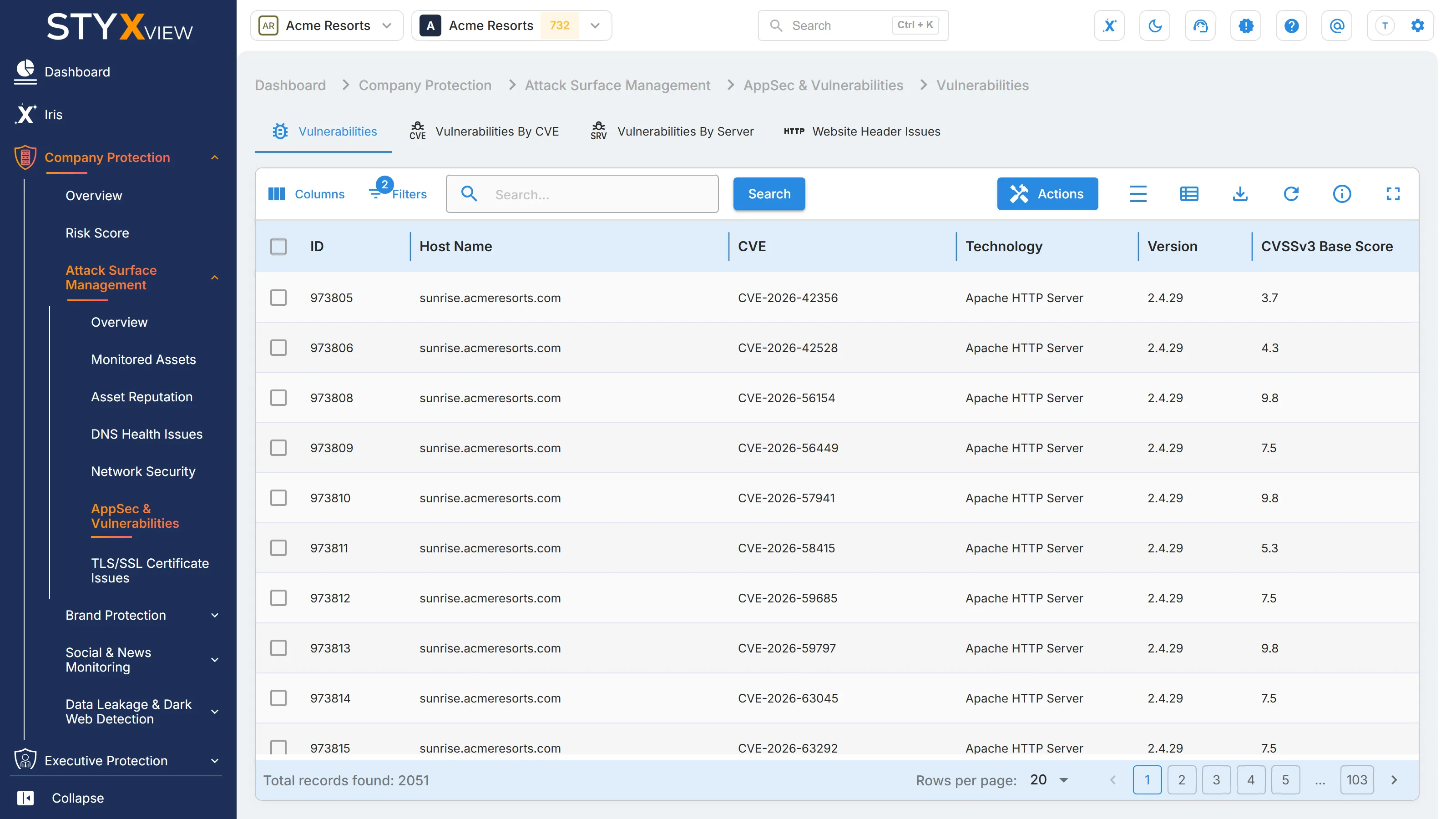This screenshot has height=819, width=1456.
Task: Open the Iris X assistant icon in top bar
Action: [1109, 25]
